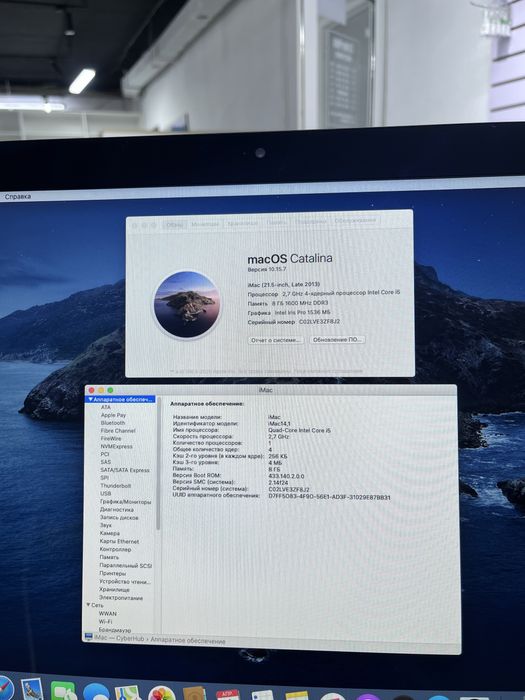Select Хранилище in the System Information sidebar
The image size is (525, 700).
point(114,590)
